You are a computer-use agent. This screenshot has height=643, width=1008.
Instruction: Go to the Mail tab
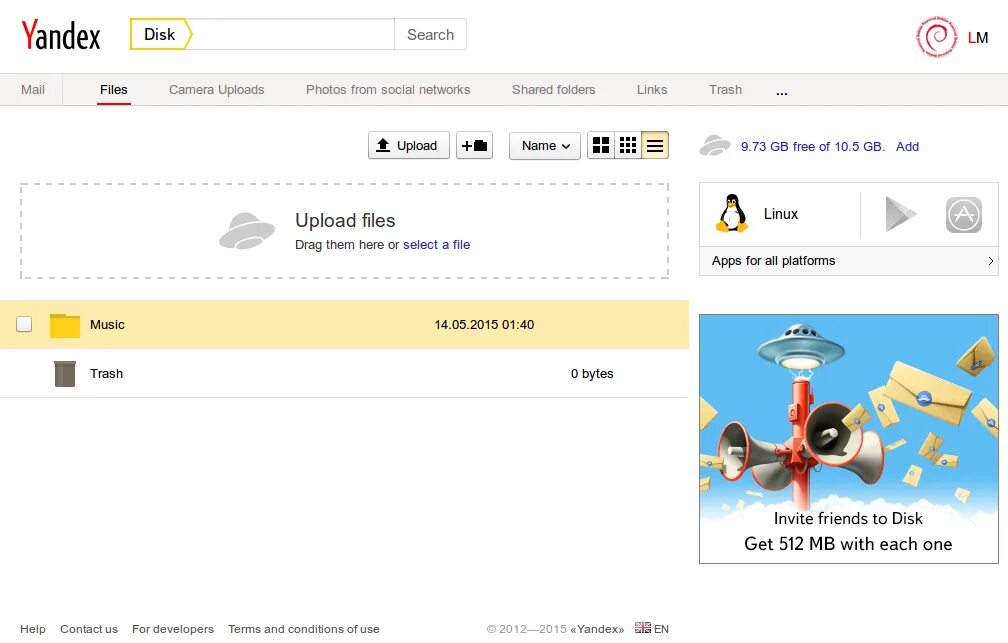(x=32, y=89)
